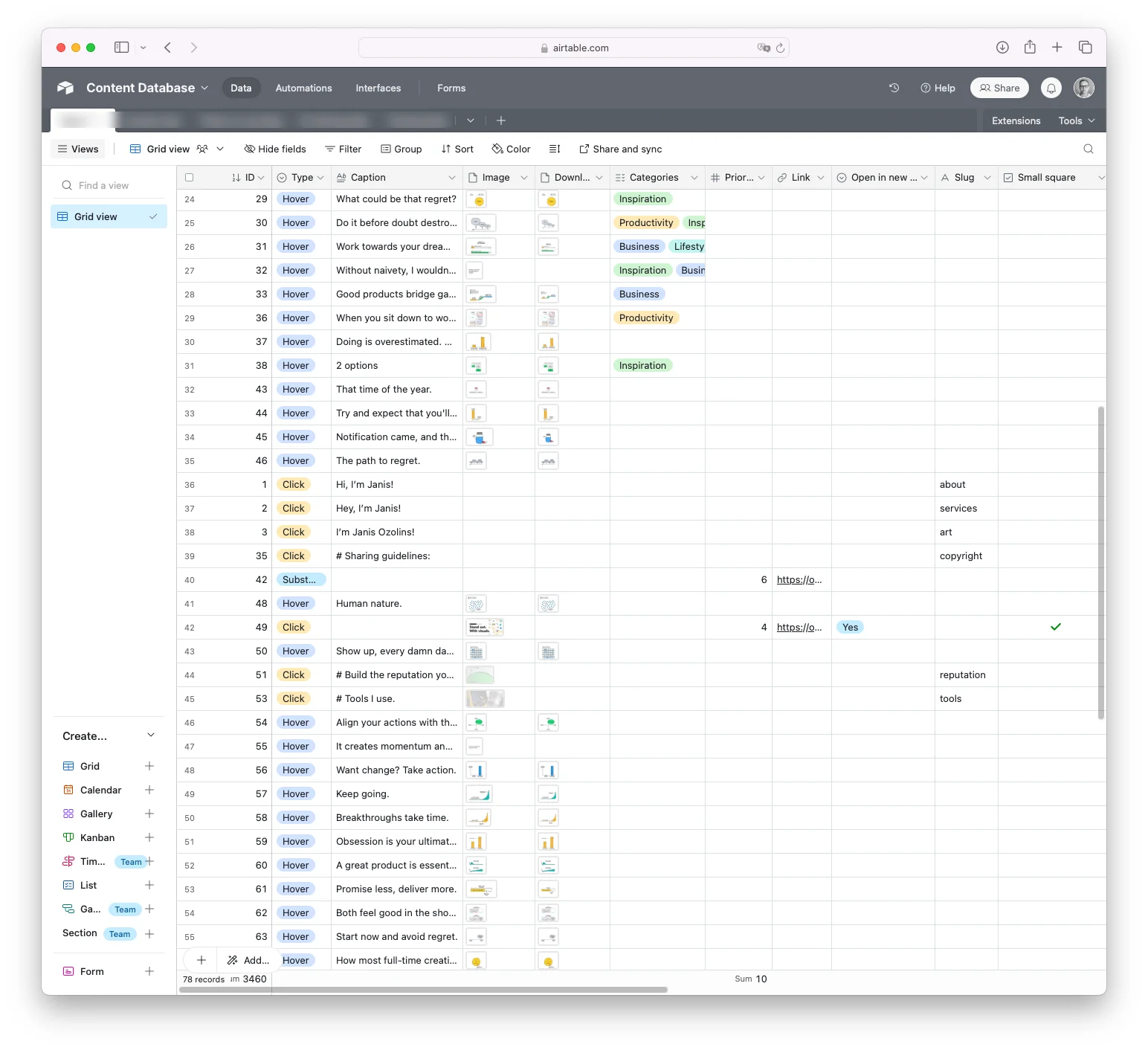Click the Airtable logo icon
The image size is (1148, 1050).
tap(65, 88)
